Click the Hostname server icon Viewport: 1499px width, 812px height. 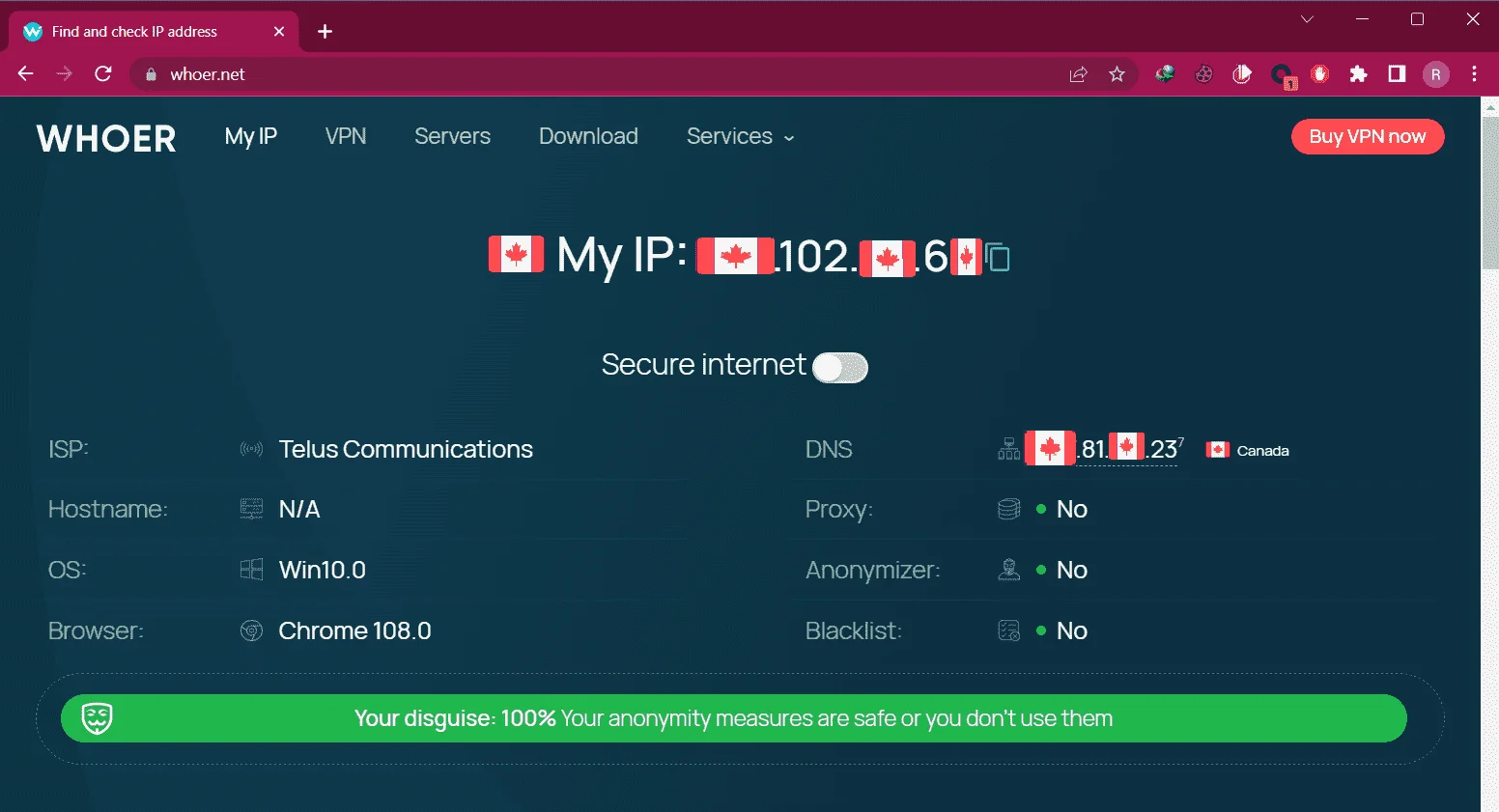251,509
